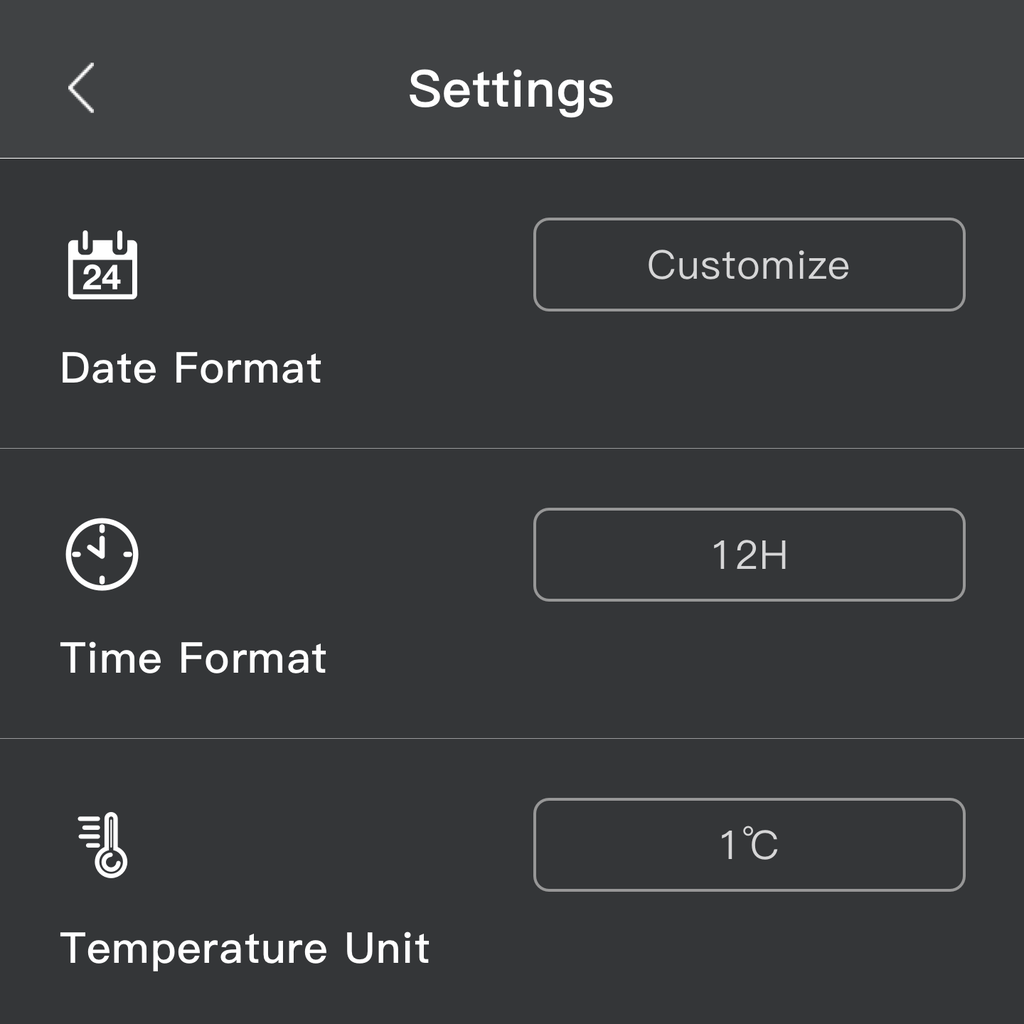This screenshot has height=1024, width=1024.
Task: Click empty space below the 12H button
Action: tap(749, 670)
